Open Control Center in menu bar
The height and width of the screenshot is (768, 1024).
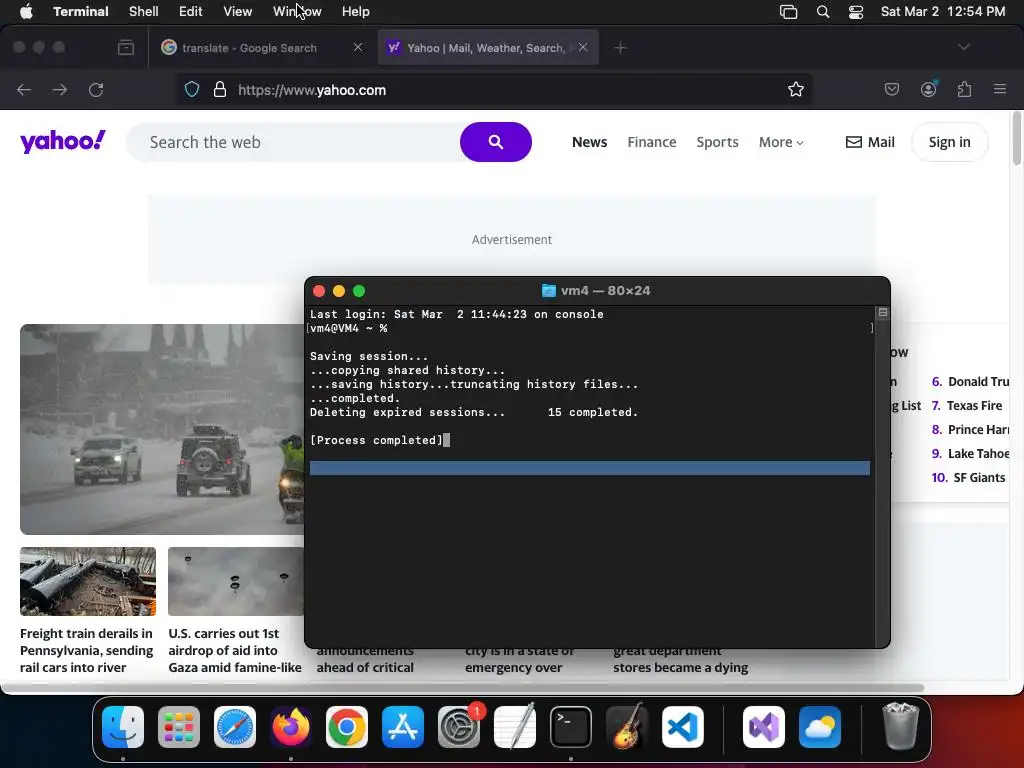click(x=856, y=12)
